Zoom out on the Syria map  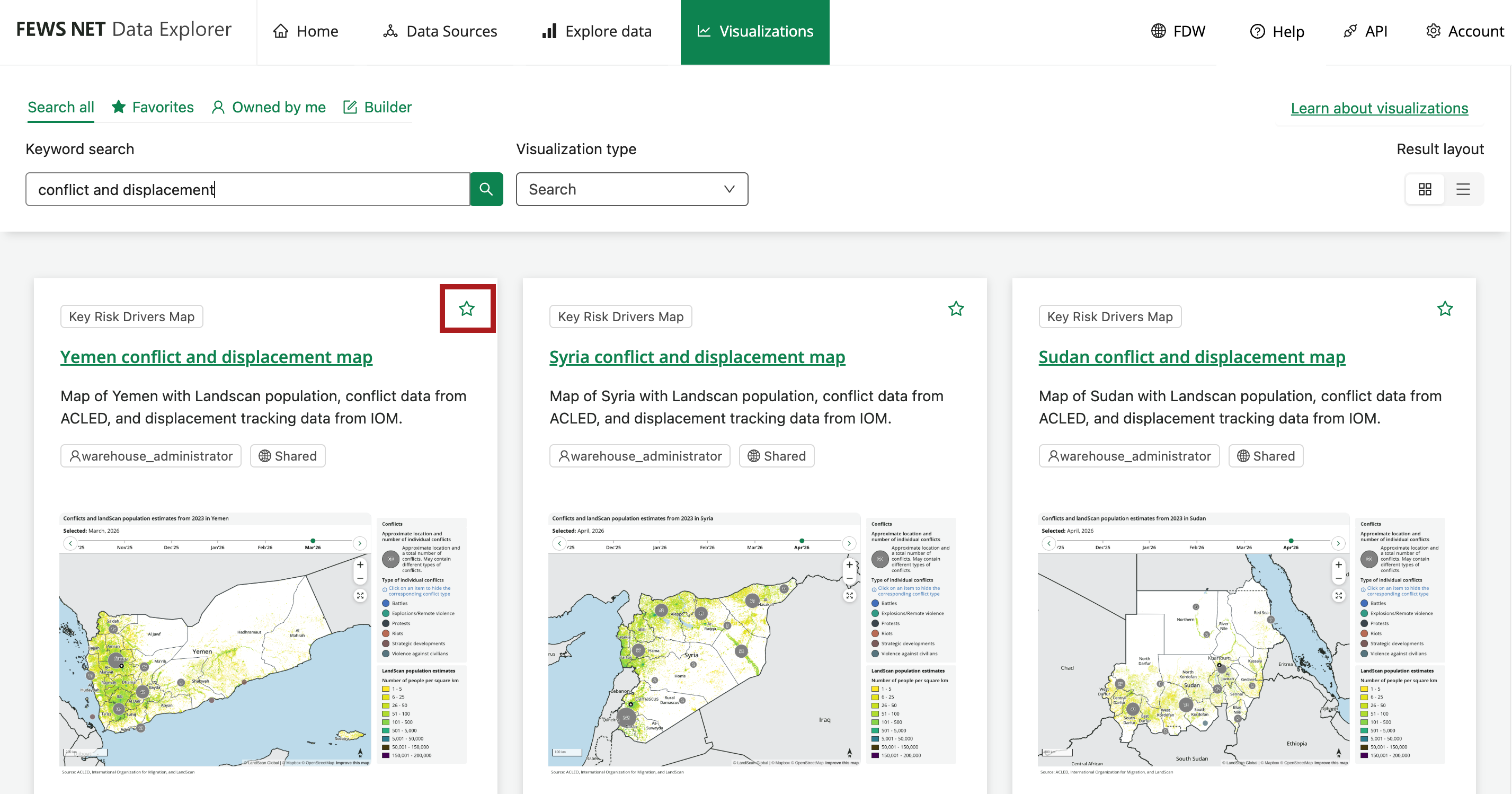(x=849, y=578)
